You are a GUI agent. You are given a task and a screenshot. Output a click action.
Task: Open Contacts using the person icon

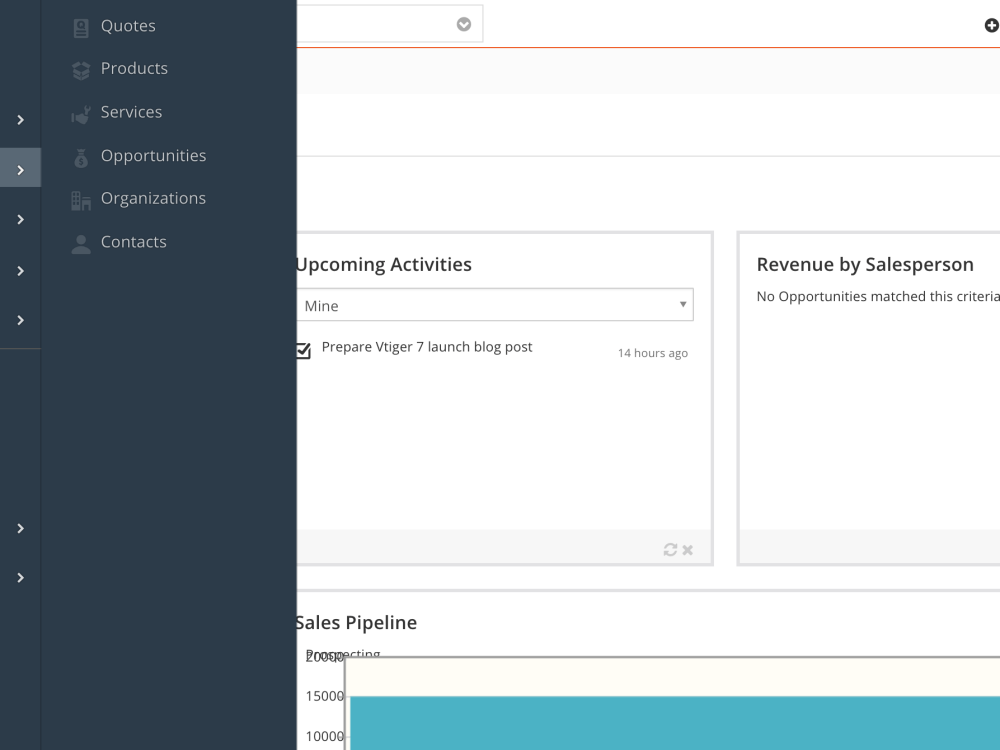80,242
